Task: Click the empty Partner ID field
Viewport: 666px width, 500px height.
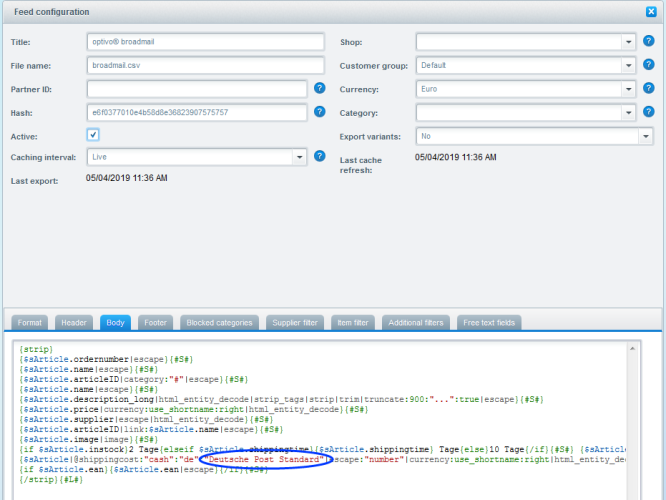Action: coord(197,89)
